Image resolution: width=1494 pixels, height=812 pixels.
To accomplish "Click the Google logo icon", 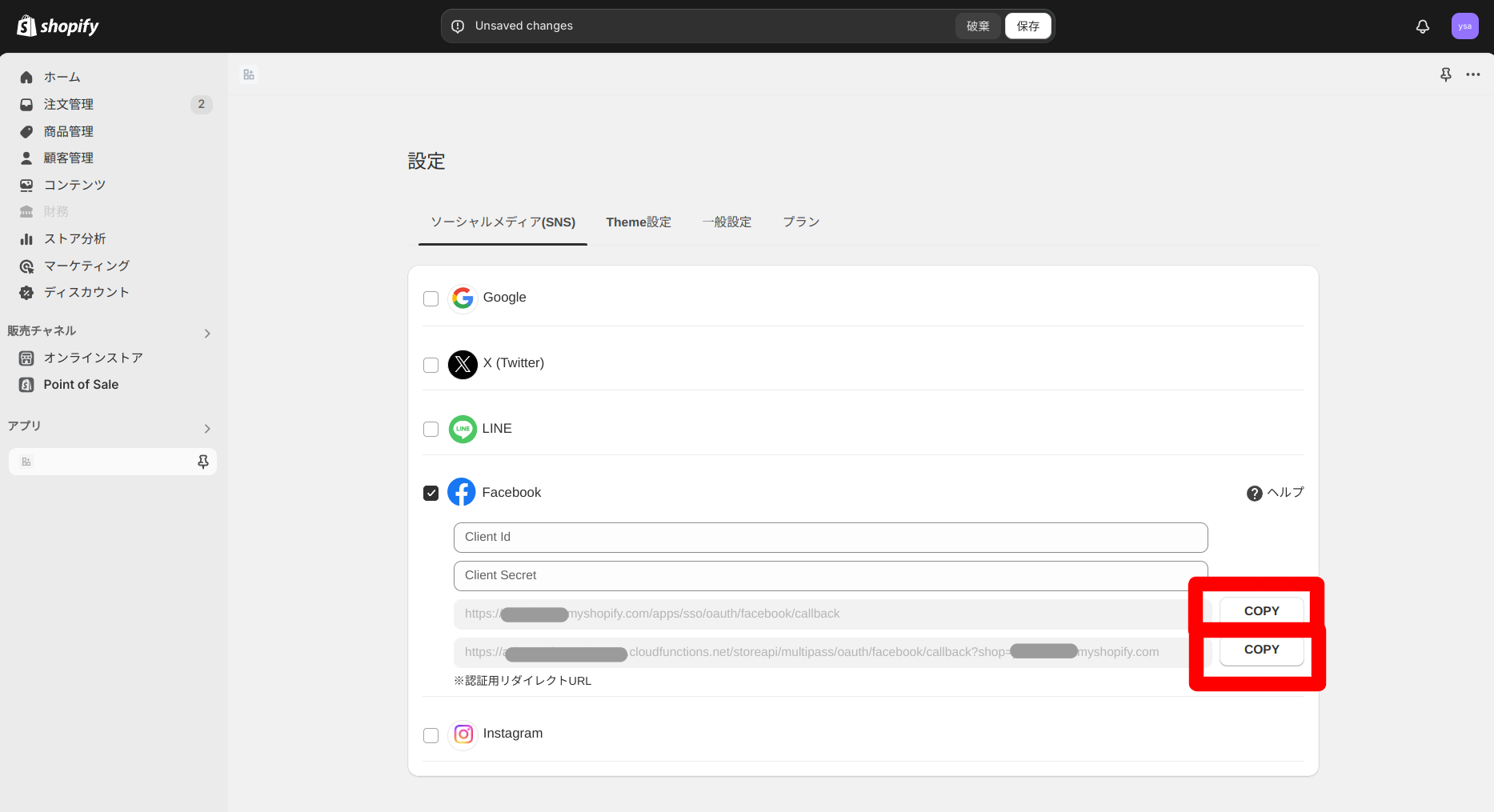I will 463,298.
